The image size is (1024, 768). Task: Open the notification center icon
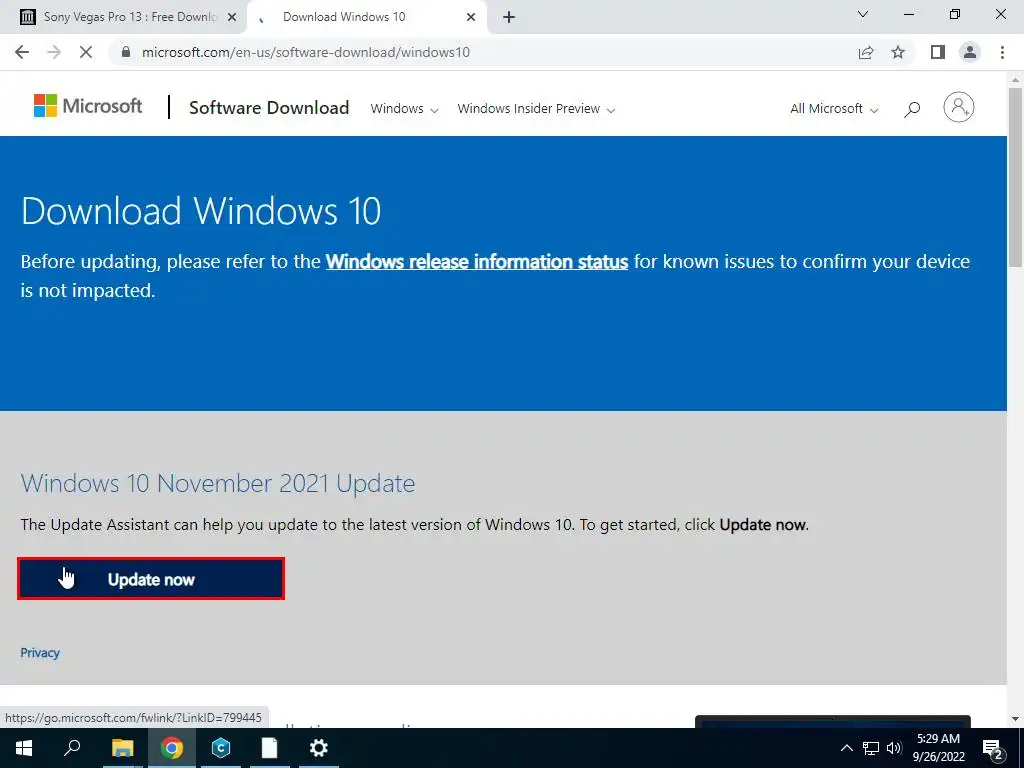pyautogui.click(x=993, y=748)
